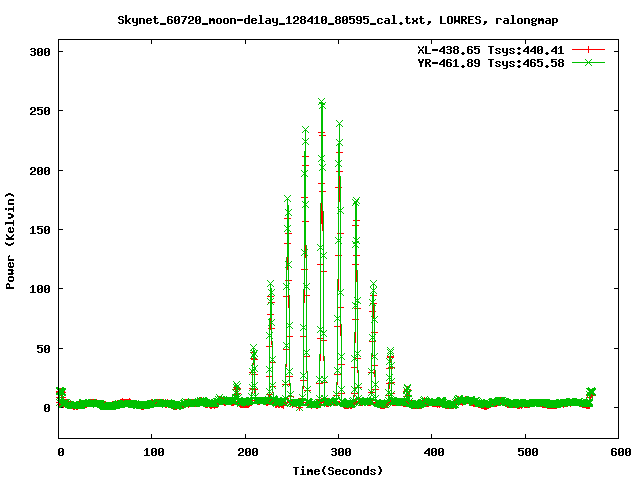Select the 'YR-461.89 Tsys:465.58' legend entry
Viewport: 640px width, 480px height.
pos(490,63)
